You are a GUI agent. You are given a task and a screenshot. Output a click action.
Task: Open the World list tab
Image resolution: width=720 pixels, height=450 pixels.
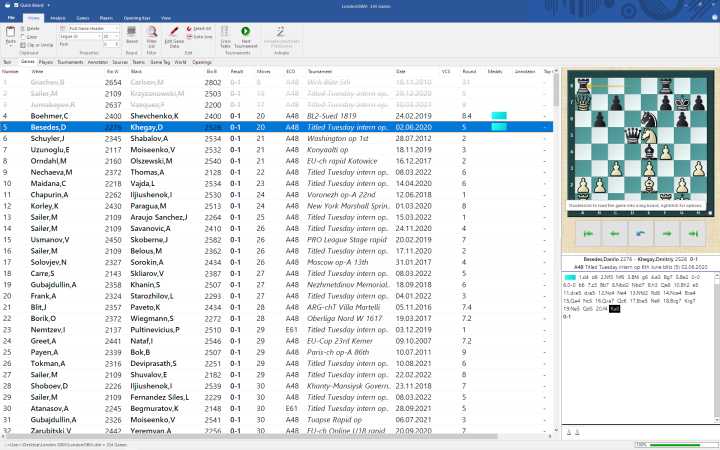pyautogui.click(x=180, y=62)
